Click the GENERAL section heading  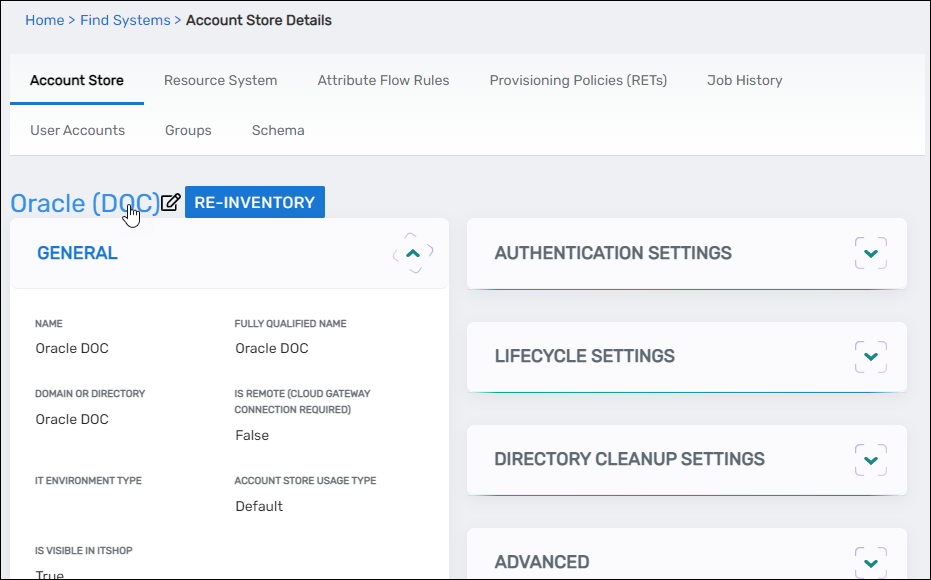click(77, 253)
